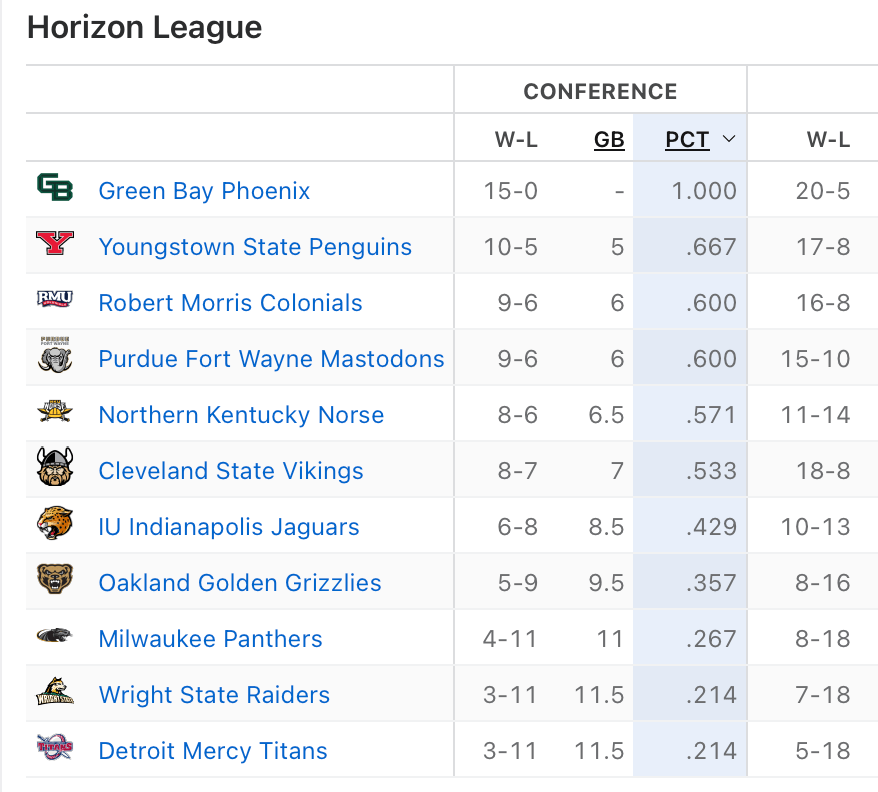Click the Milwaukee Panthers logo
The width and height of the screenshot is (878, 792).
pyautogui.click(x=55, y=636)
